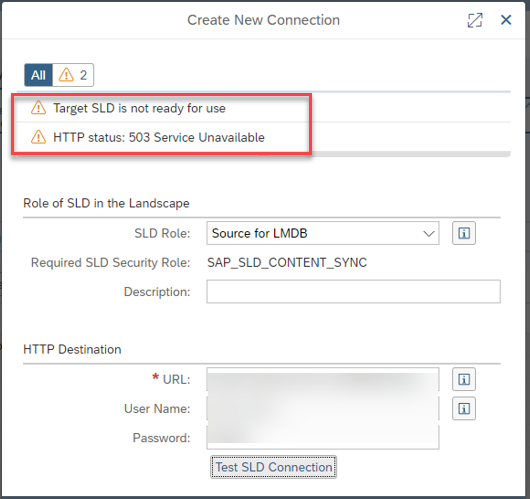Open the Source for LMDB combo box

pos(323,233)
